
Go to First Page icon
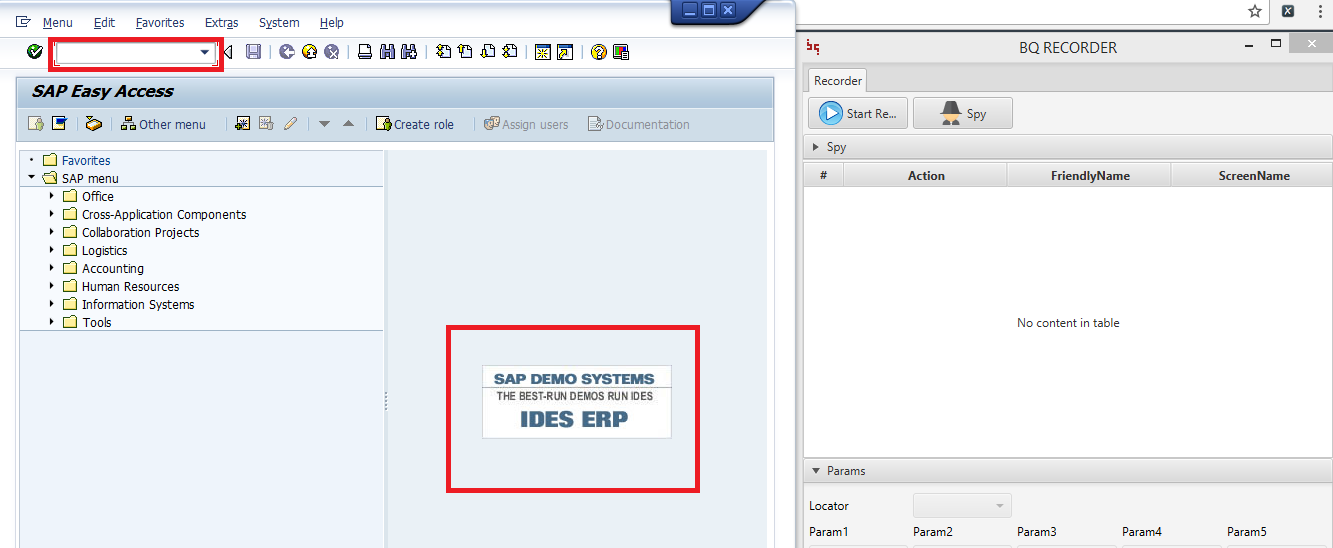tap(443, 52)
